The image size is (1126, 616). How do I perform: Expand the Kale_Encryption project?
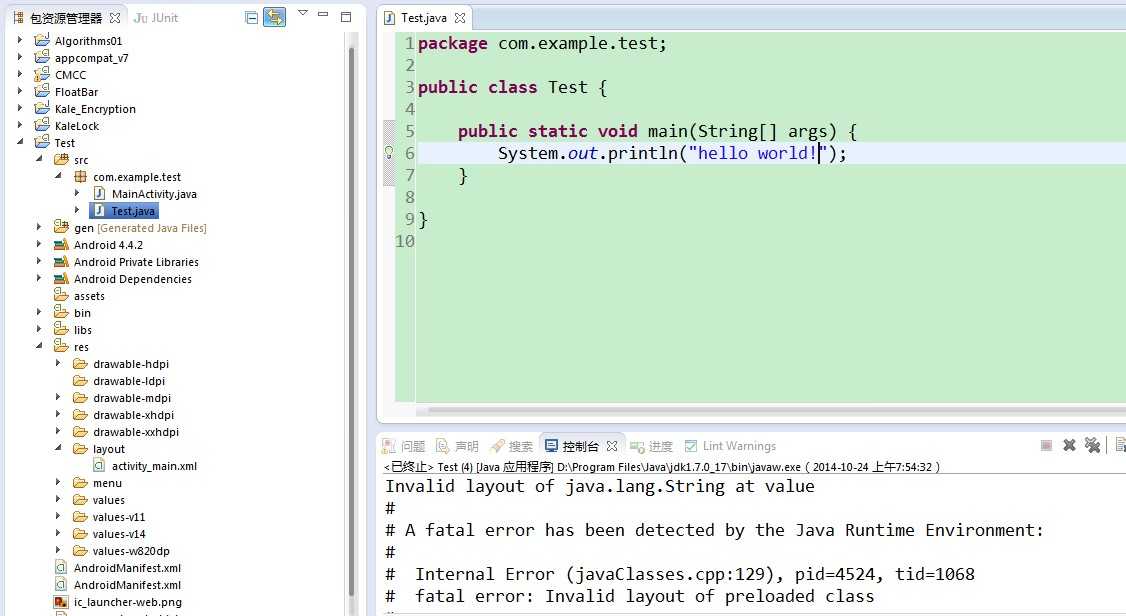pos(20,108)
